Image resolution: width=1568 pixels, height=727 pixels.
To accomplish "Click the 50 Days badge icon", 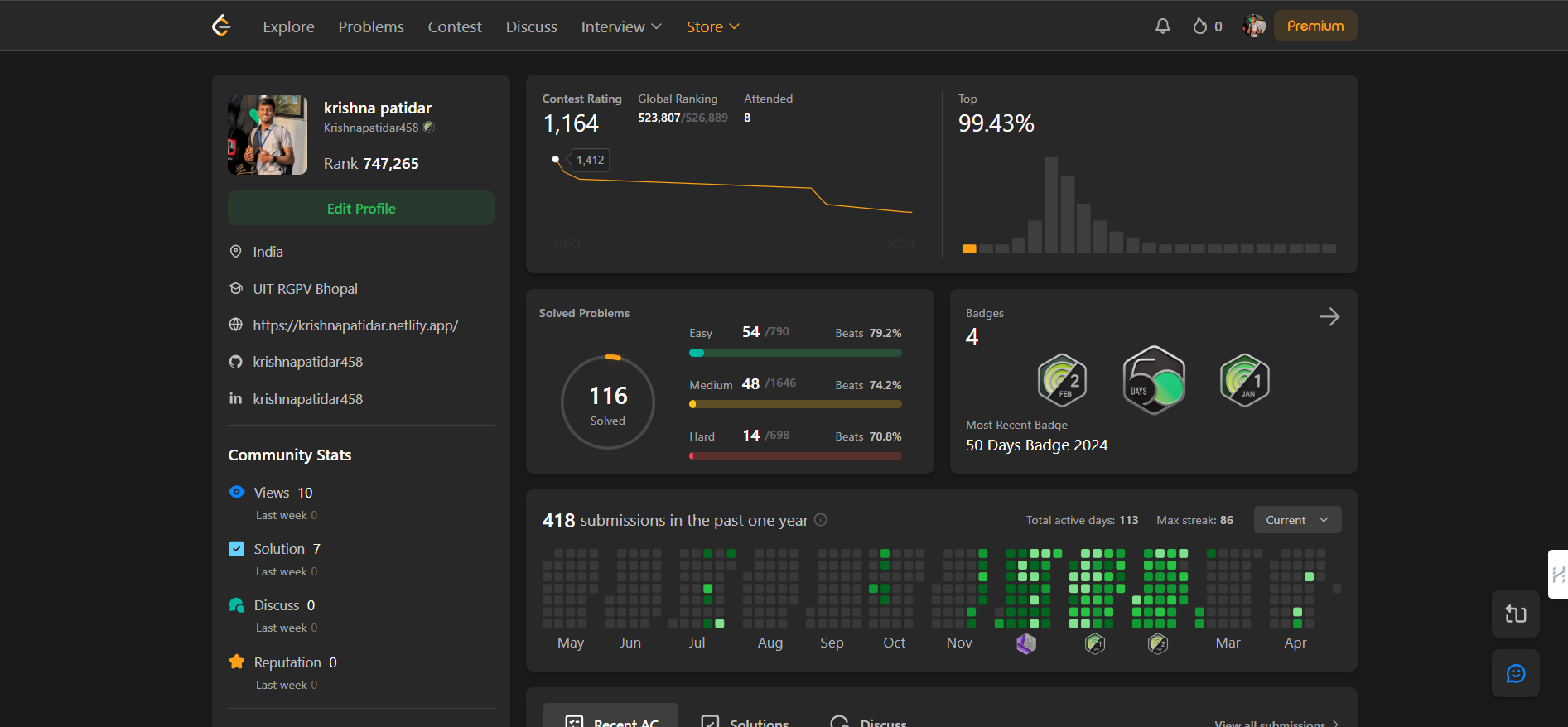I will pos(1154,380).
